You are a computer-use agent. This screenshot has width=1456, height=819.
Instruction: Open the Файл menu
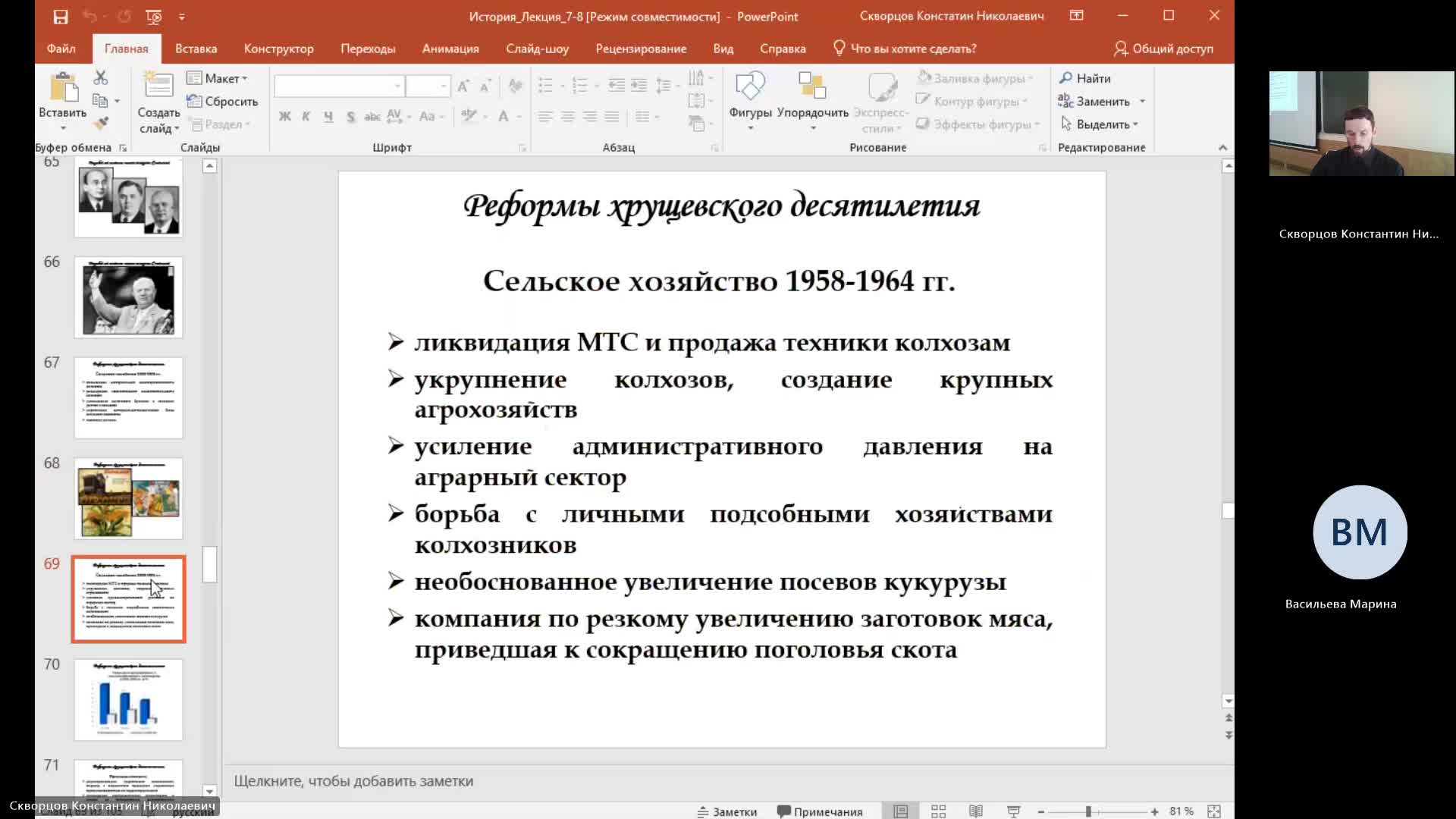pyautogui.click(x=61, y=49)
